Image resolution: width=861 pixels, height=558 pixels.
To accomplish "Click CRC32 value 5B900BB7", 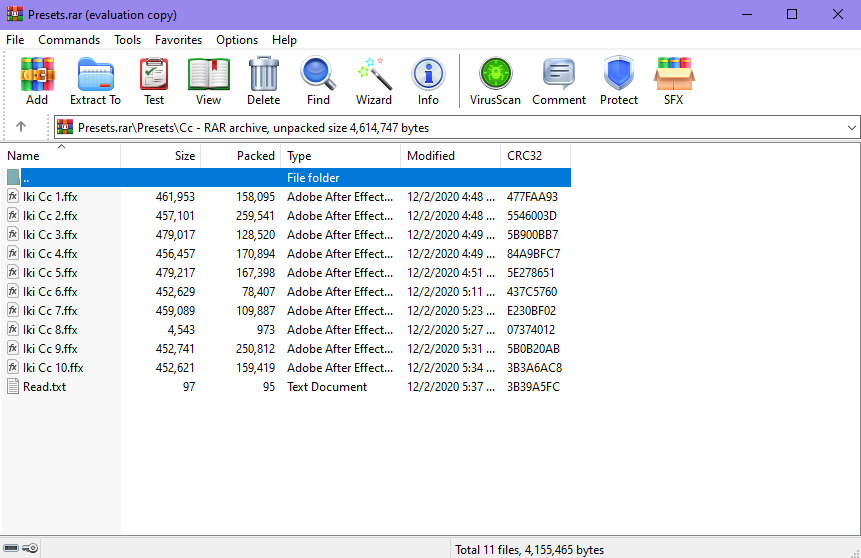I will coord(532,235).
